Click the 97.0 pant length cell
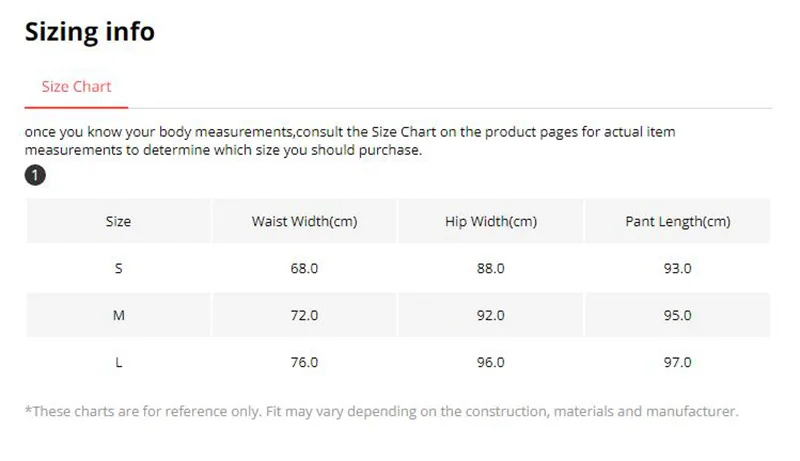This screenshot has width=800, height=461. click(677, 363)
